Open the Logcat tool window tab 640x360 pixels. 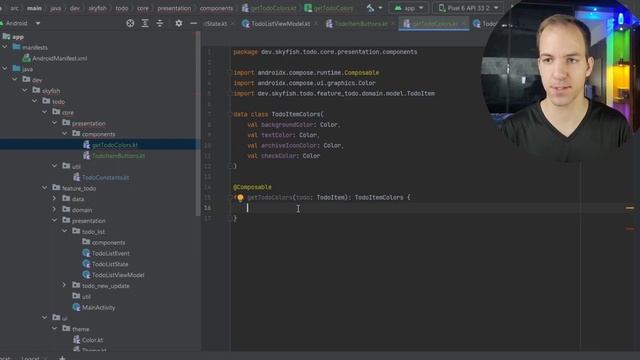pyautogui.click(x=30, y=358)
